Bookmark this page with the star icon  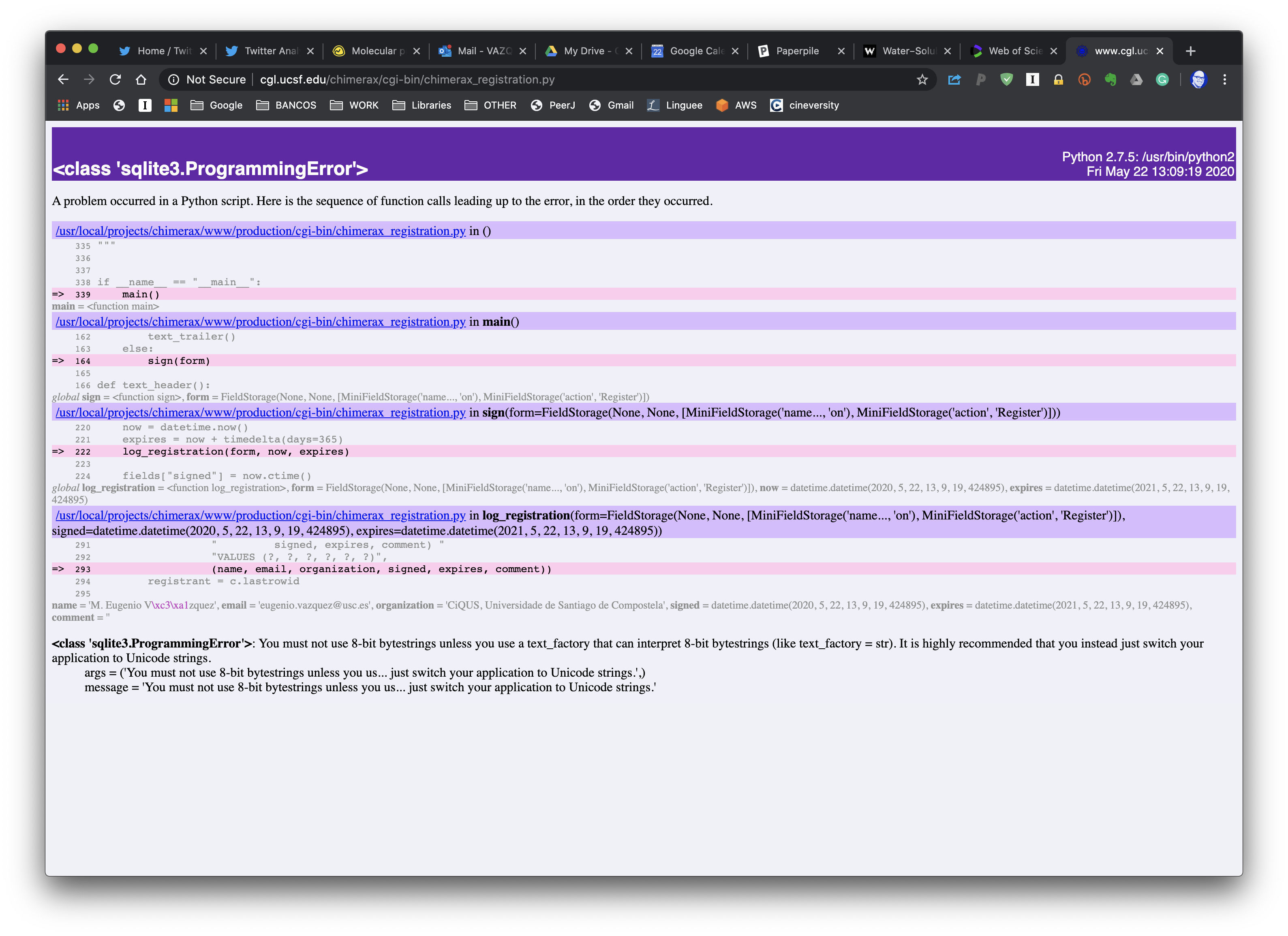pyautogui.click(x=922, y=79)
